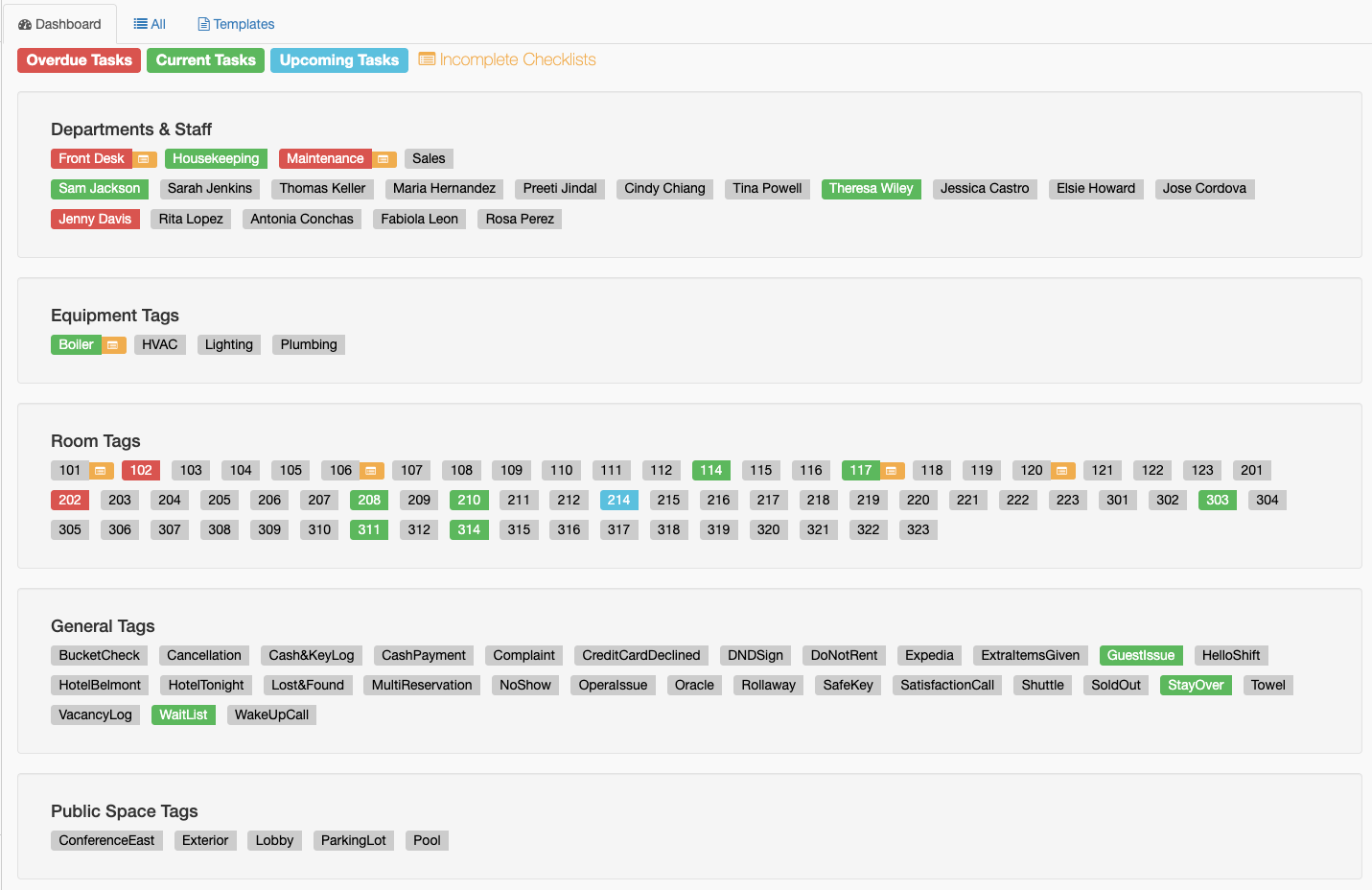This screenshot has width=1372, height=890.
Task: Open room tag 303
Action: click(x=1218, y=501)
